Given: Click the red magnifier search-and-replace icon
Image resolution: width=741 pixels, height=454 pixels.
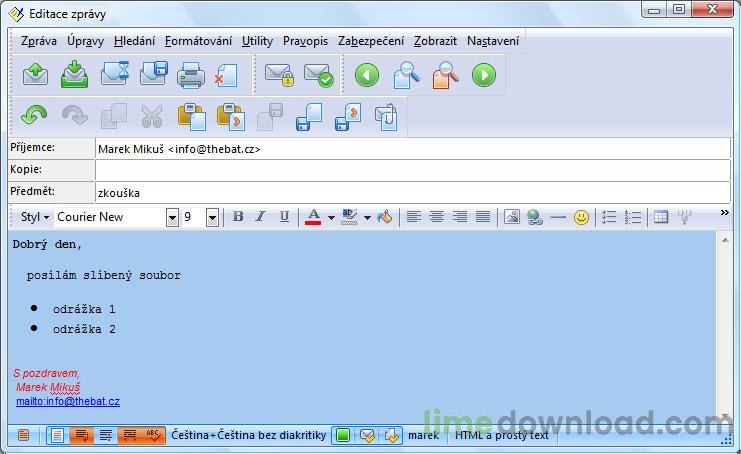Looking at the screenshot, I should pos(445,75).
